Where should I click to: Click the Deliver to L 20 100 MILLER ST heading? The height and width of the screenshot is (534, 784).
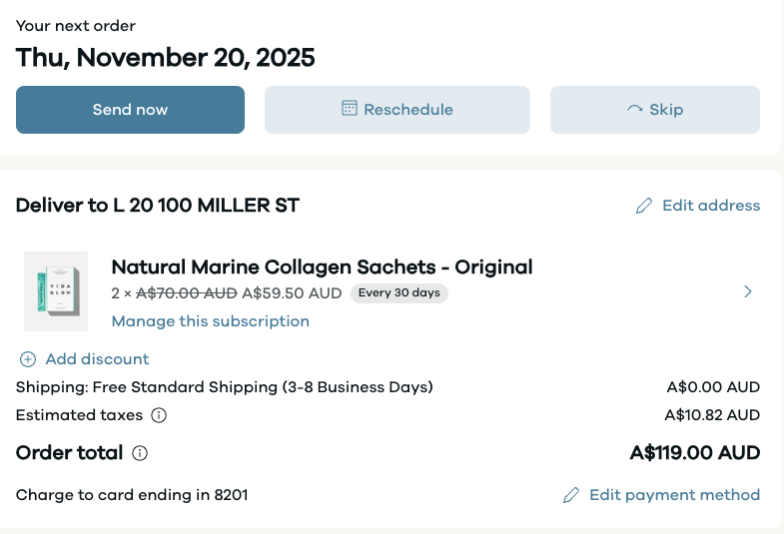click(x=158, y=206)
